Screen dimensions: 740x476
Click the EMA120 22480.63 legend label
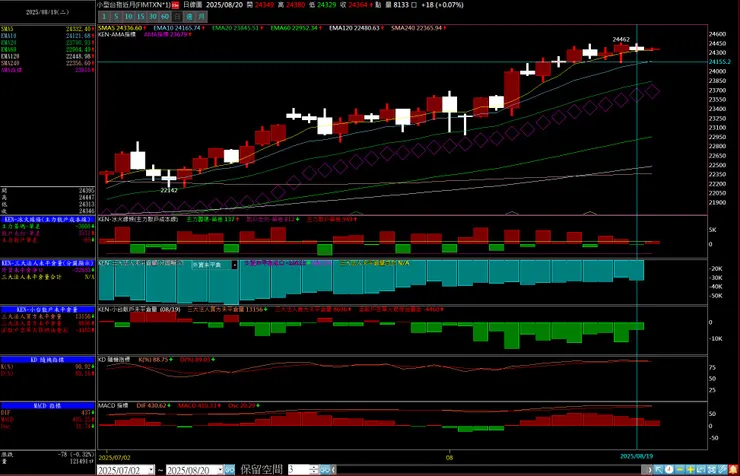tap(356, 28)
